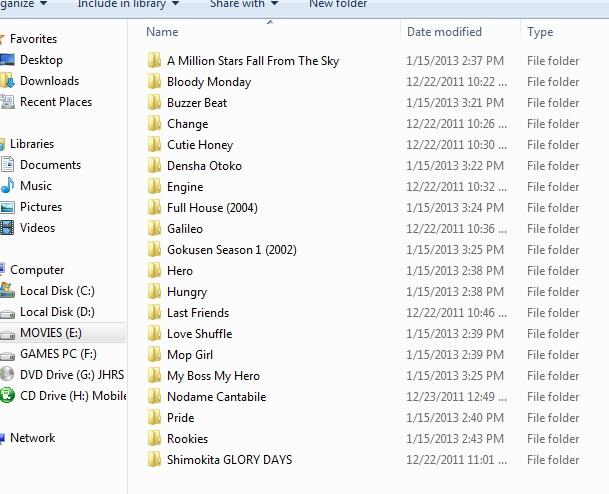Select Network in navigation pane

[x=33, y=438]
